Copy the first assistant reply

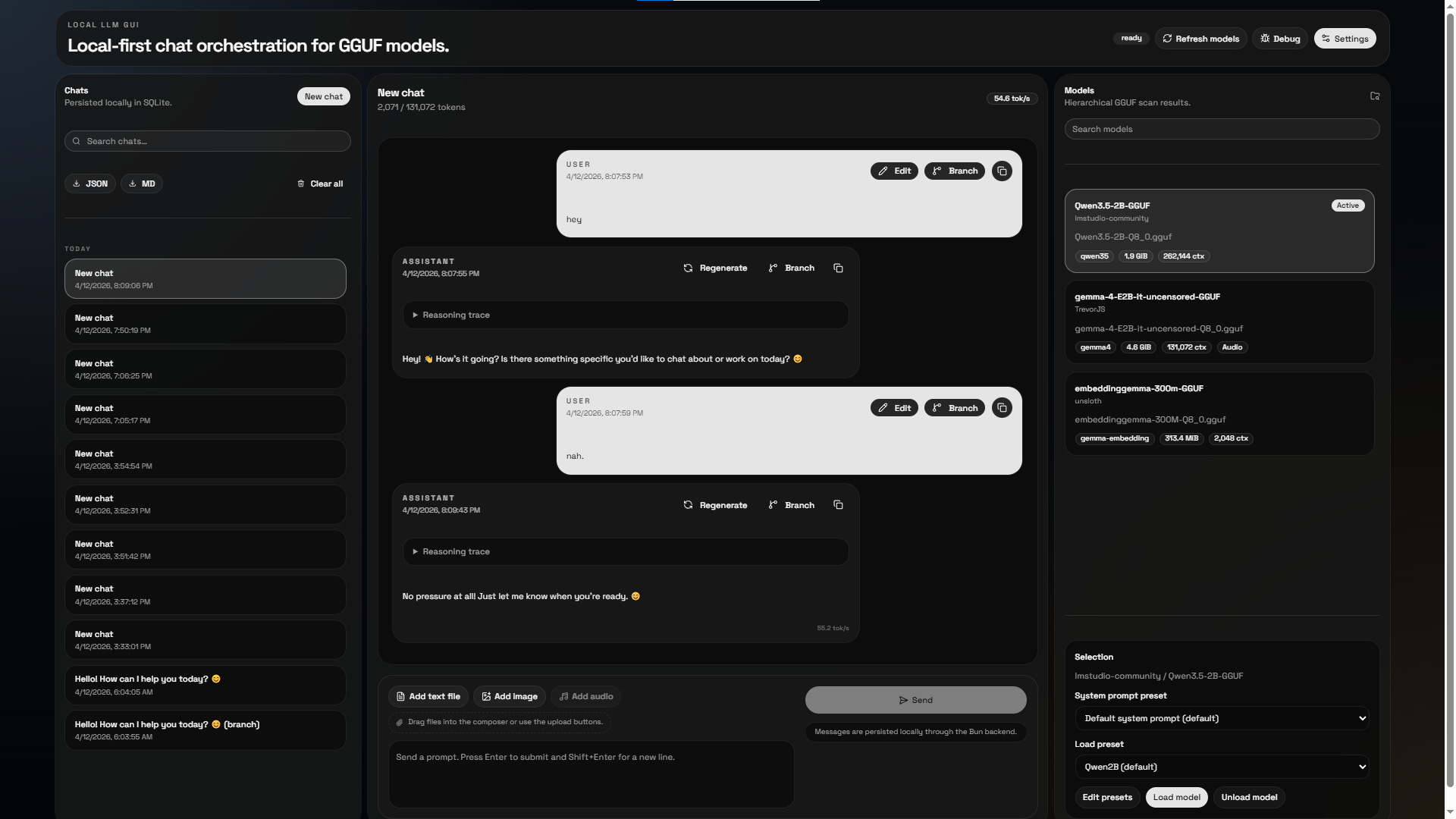[x=838, y=268]
